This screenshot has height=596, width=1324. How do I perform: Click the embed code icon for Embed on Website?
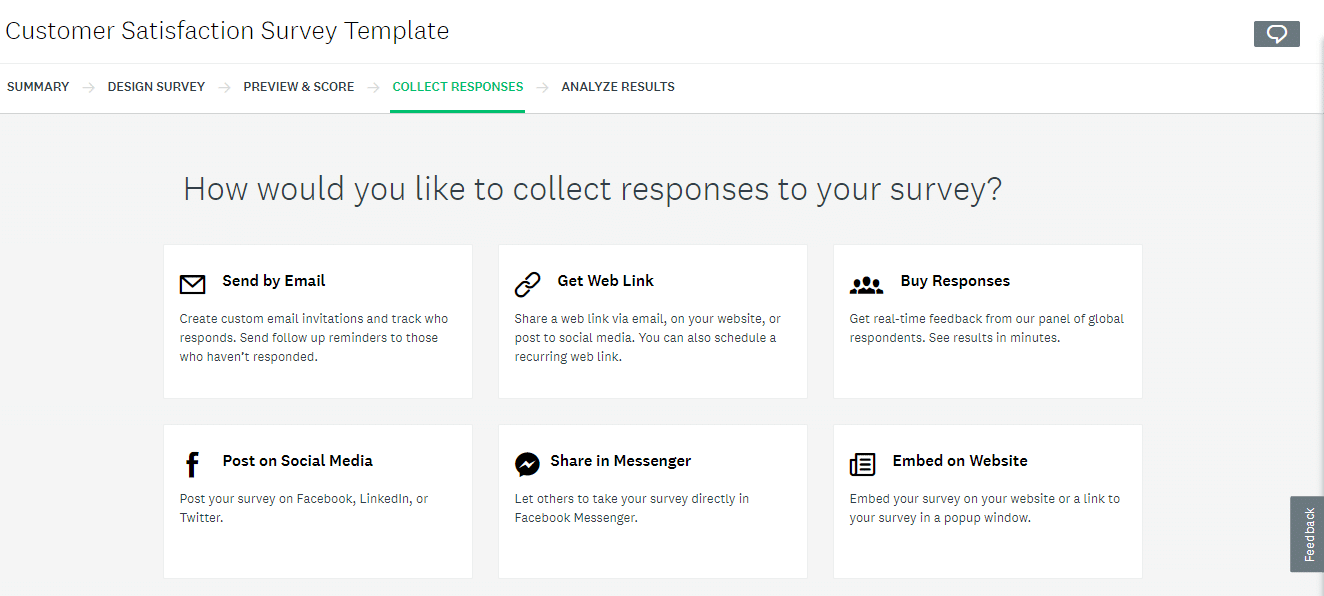point(861,463)
